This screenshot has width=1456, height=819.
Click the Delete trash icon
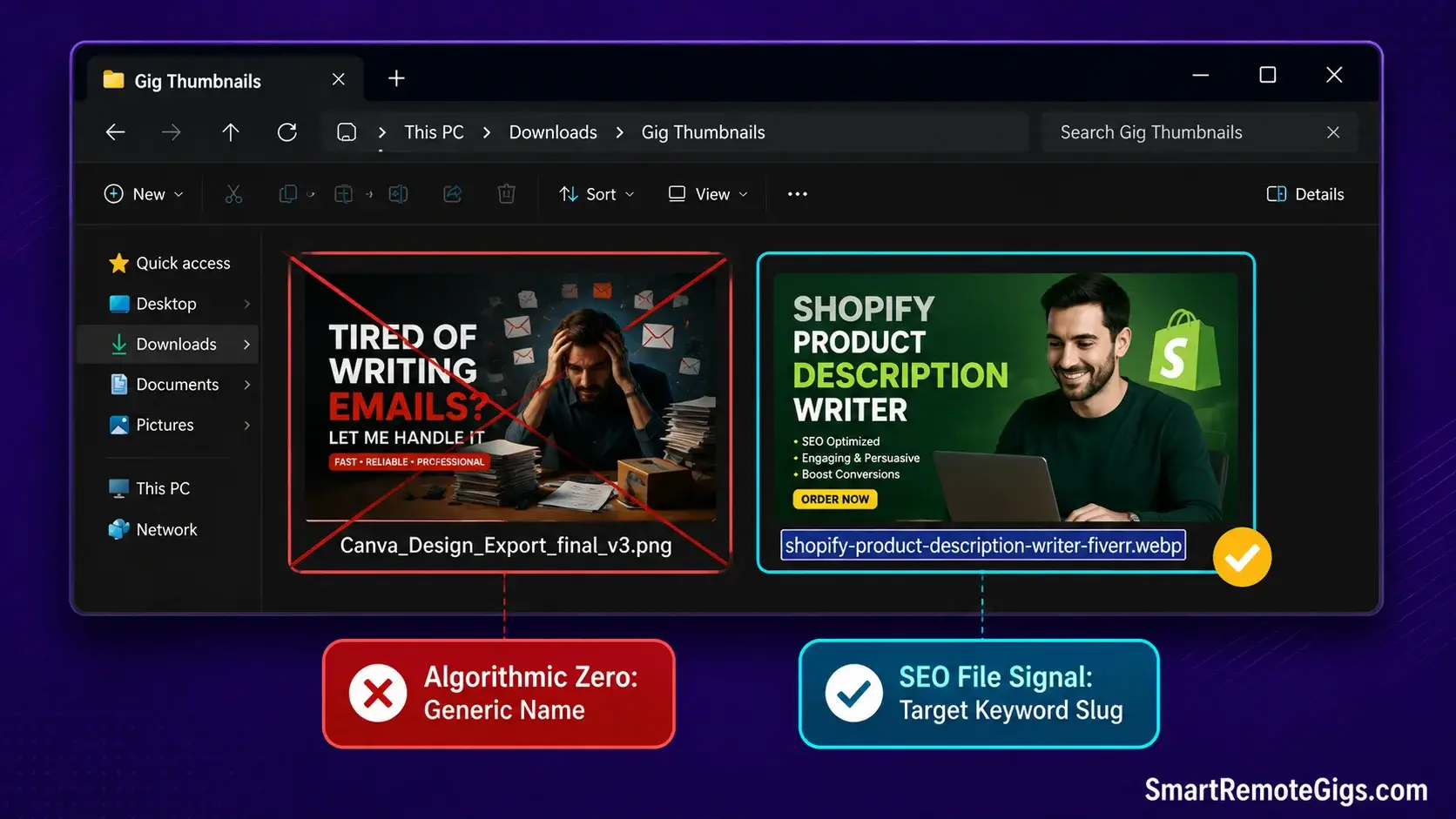click(x=506, y=194)
